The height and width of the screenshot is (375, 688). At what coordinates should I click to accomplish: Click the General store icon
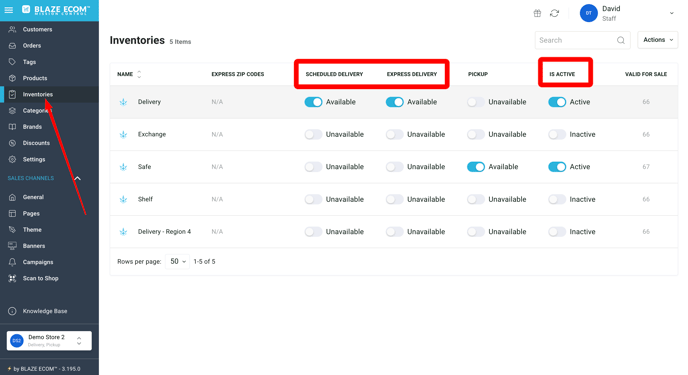click(x=12, y=197)
